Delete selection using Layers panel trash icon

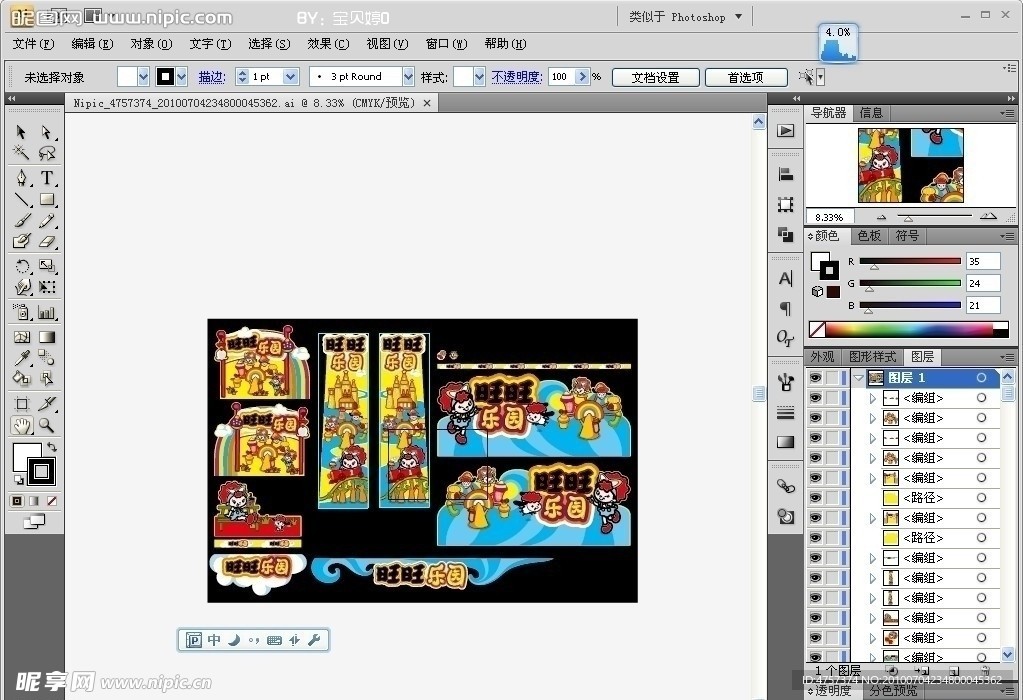(x=985, y=671)
